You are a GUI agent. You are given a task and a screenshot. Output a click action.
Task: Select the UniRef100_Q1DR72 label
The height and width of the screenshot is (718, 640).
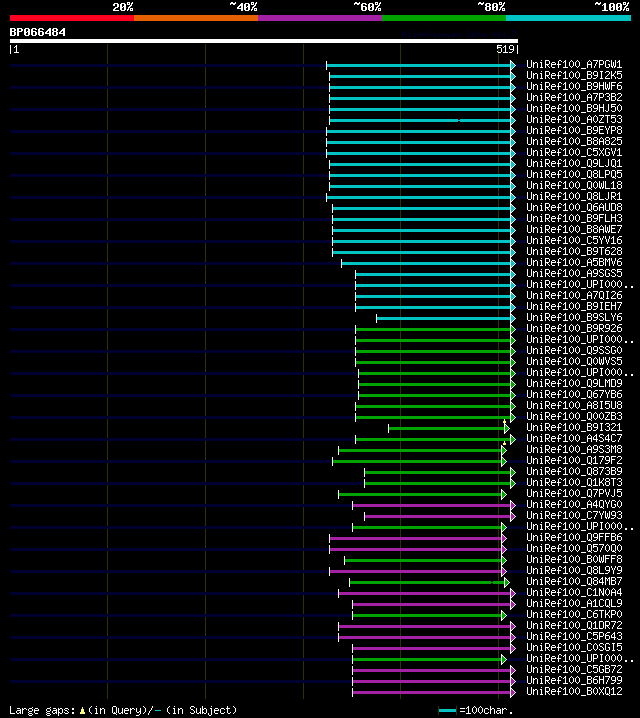(x=574, y=625)
